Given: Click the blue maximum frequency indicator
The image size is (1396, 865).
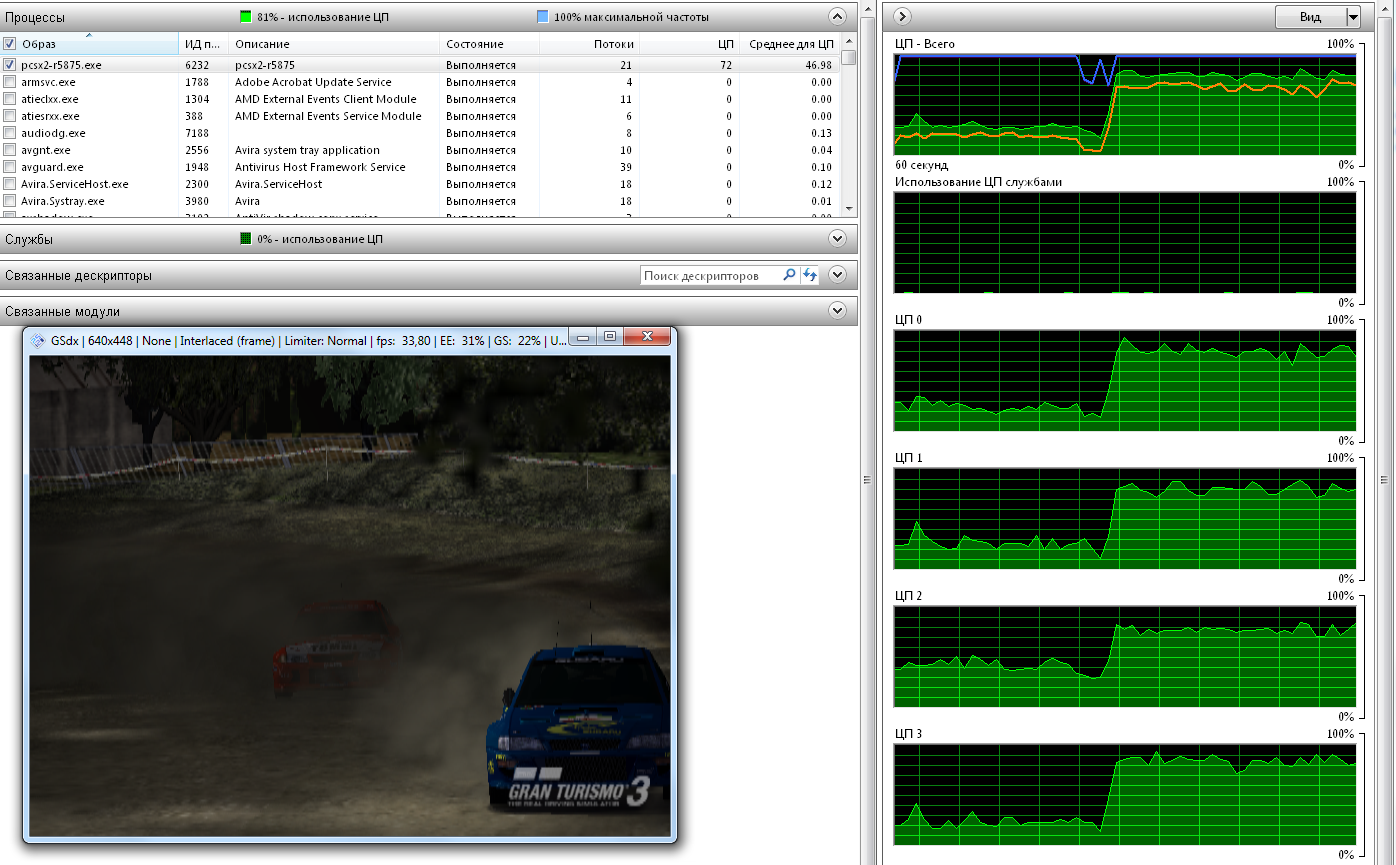Looking at the screenshot, I should tap(542, 17).
